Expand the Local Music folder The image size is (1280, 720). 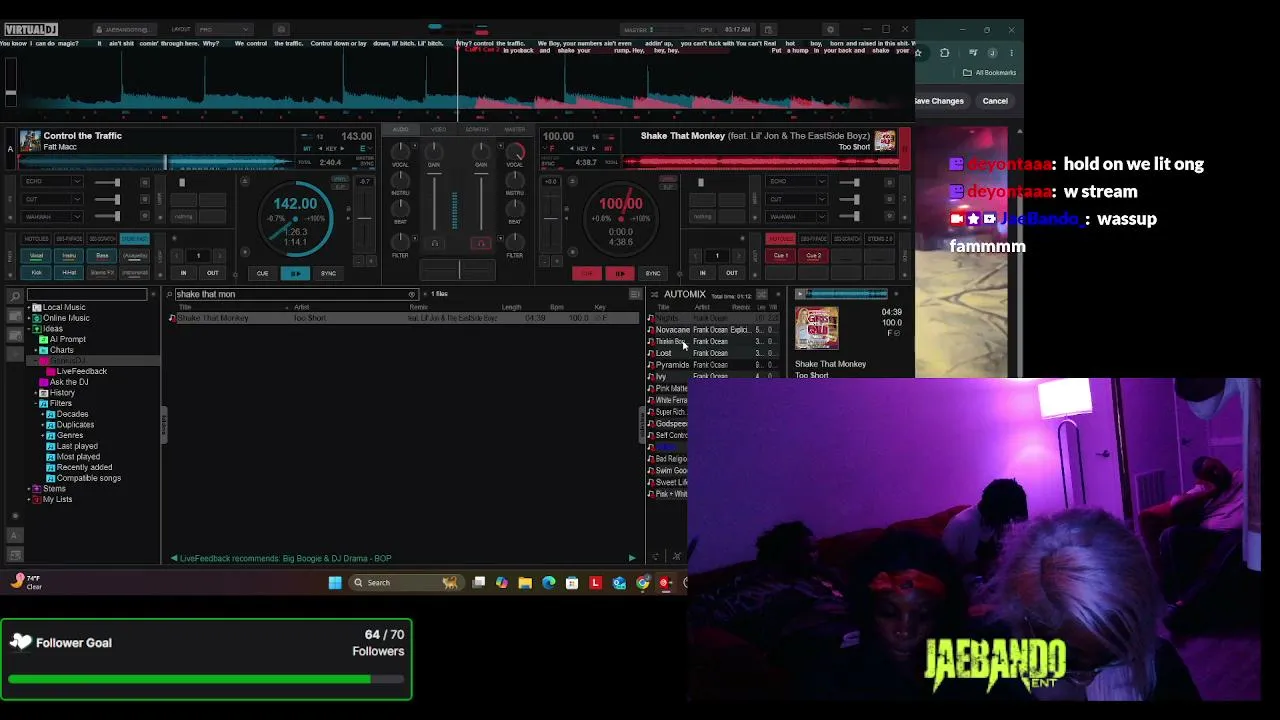[x=28, y=307]
